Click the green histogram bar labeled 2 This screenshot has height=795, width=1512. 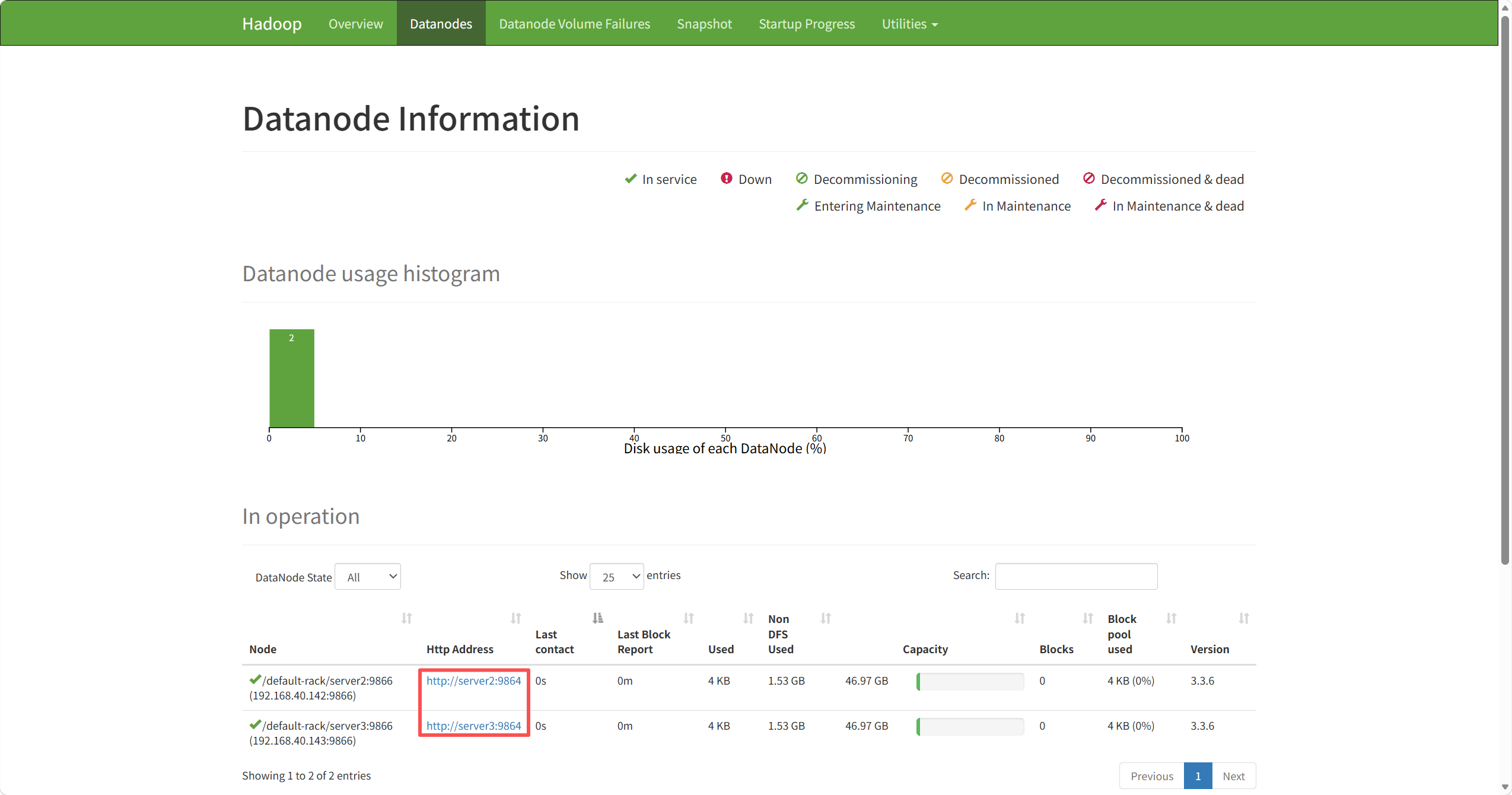pyautogui.click(x=292, y=379)
